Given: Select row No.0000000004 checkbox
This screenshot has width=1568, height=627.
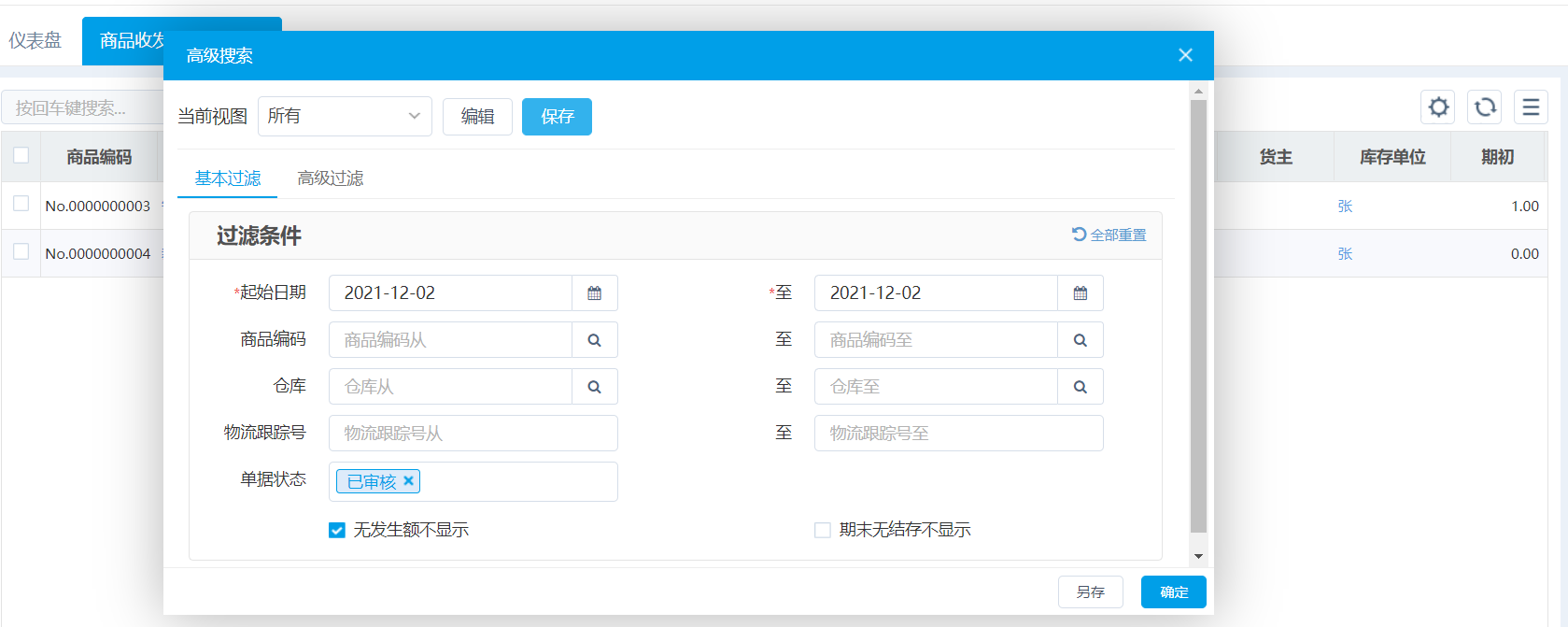Looking at the screenshot, I should (21, 251).
